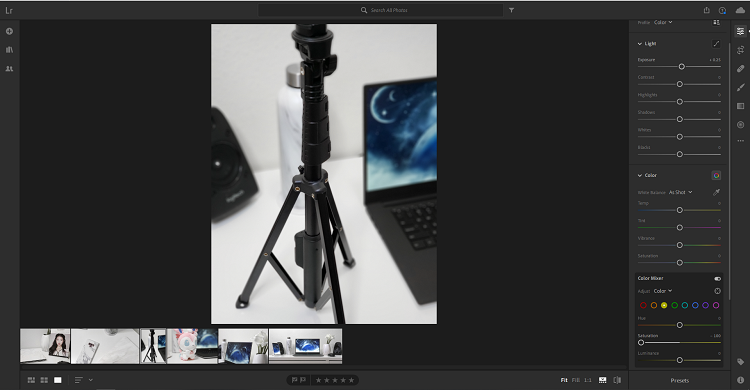The width and height of the screenshot is (750, 390).
Task: Click the Share export icon
Action: pyautogui.click(x=706, y=10)
